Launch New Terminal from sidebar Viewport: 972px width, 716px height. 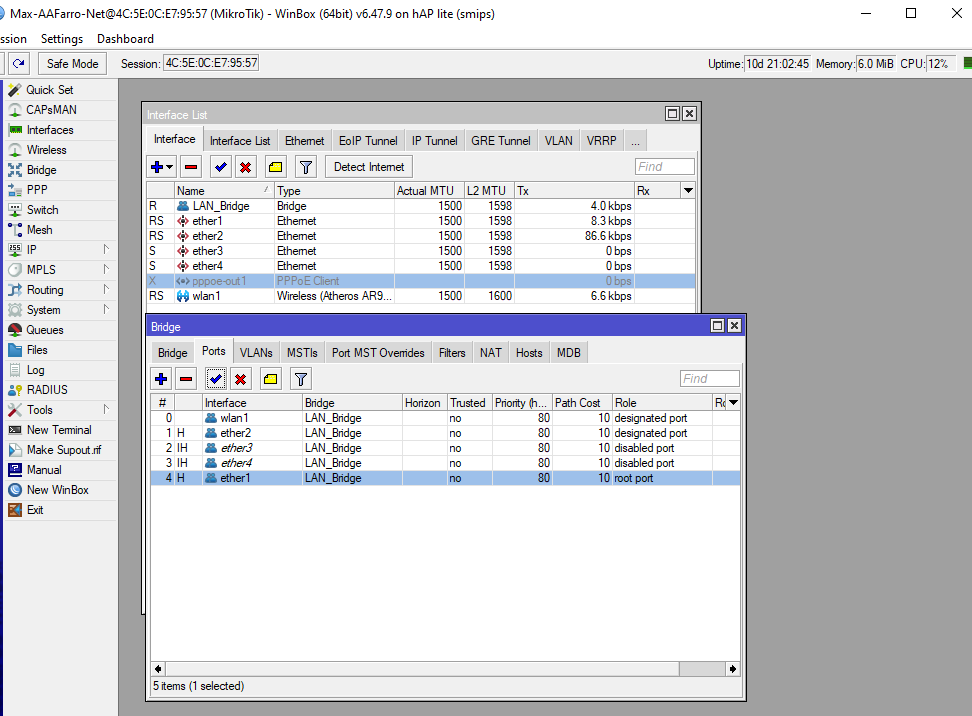[59, 430]
